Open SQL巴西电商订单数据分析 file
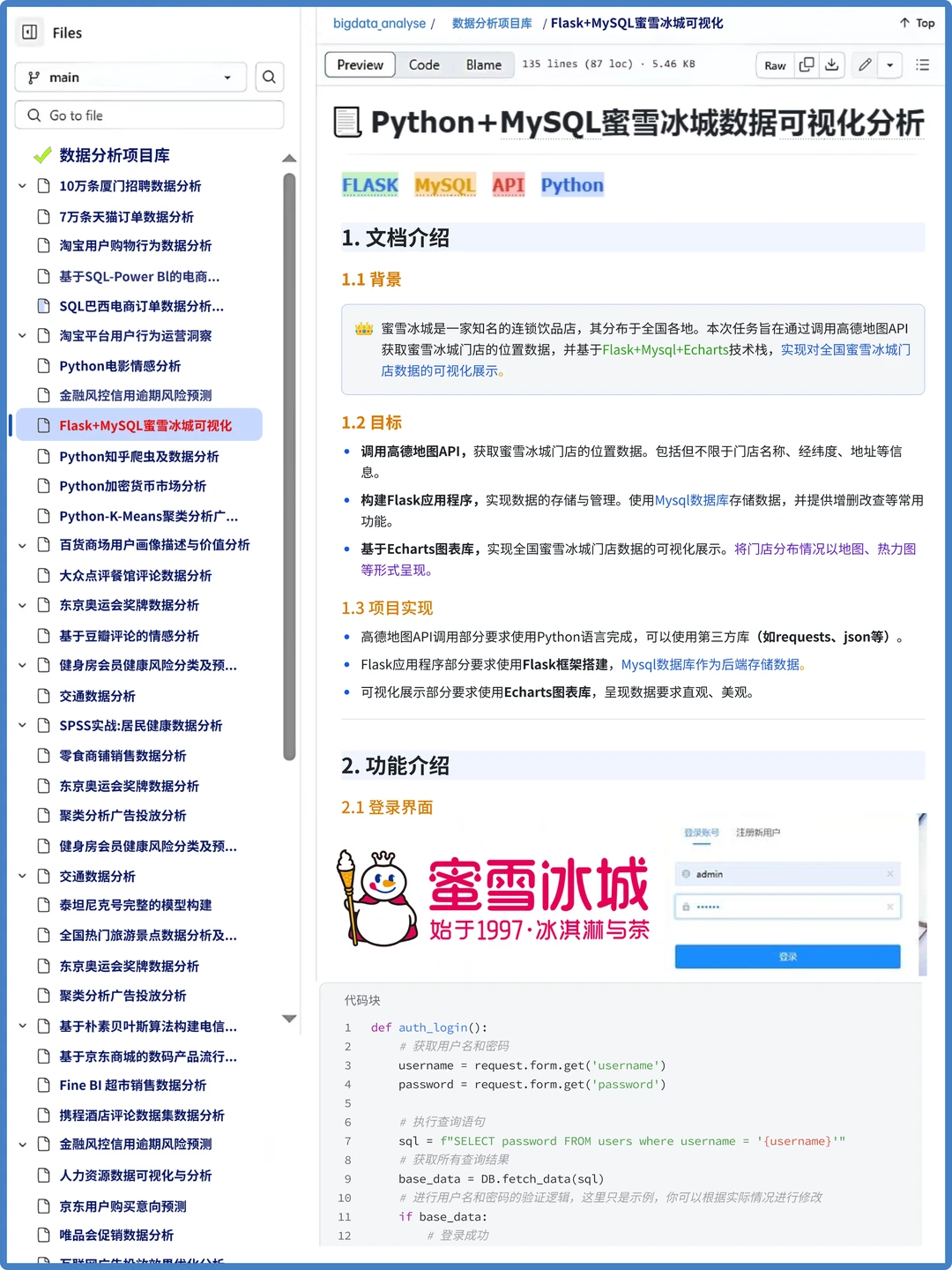Screen dimensions: 952x1270 [x=141, y=307]
